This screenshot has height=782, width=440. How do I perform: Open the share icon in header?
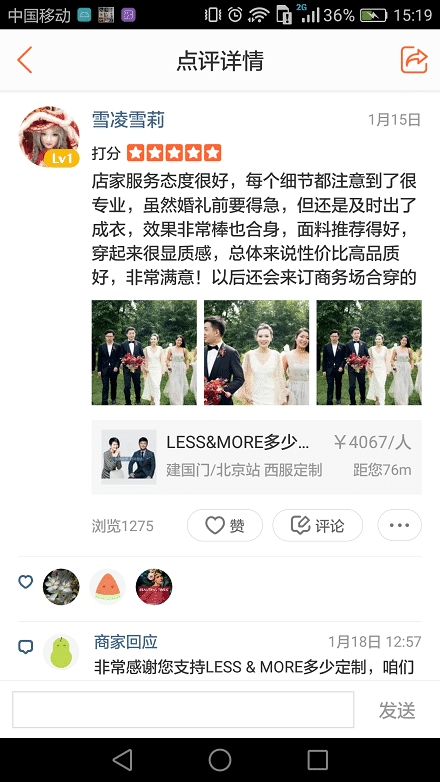coord(414,60)
